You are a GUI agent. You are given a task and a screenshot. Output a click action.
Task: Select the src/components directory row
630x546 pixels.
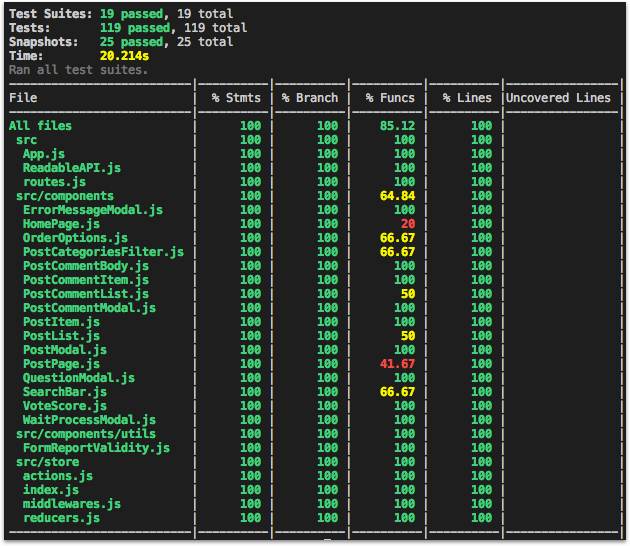point(65,196)
